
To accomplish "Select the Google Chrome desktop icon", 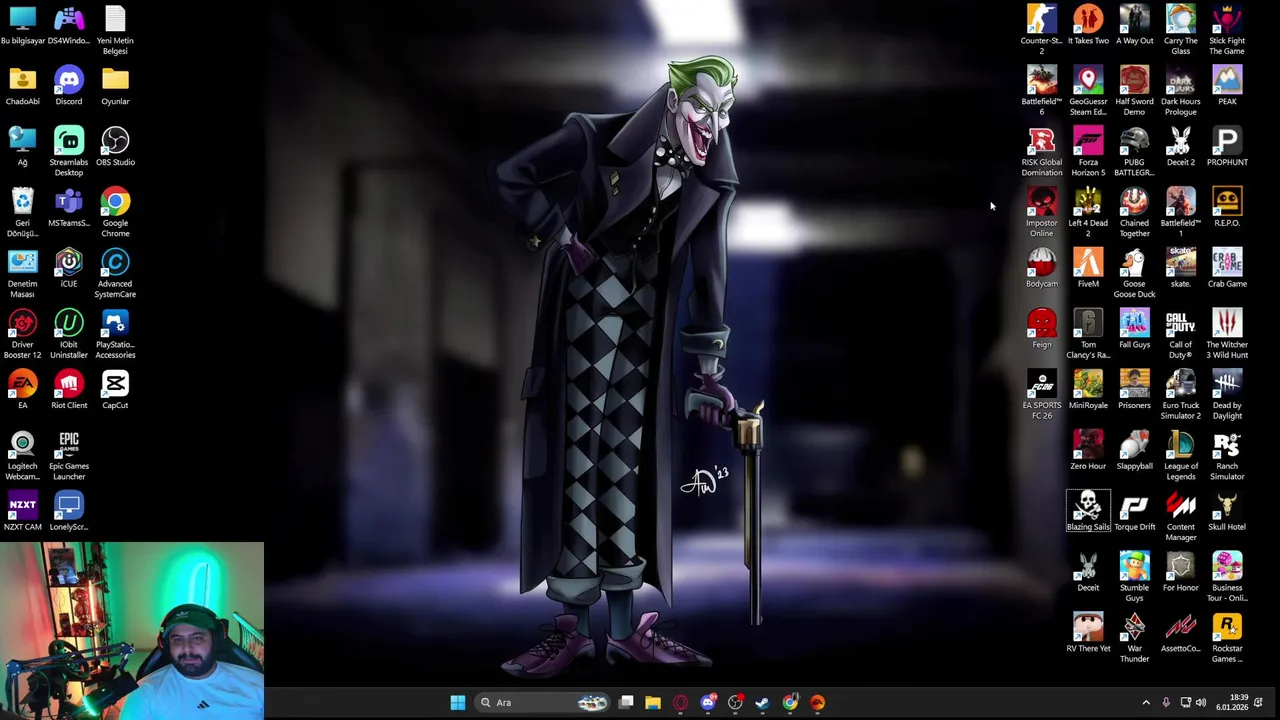I will (115, 212).
